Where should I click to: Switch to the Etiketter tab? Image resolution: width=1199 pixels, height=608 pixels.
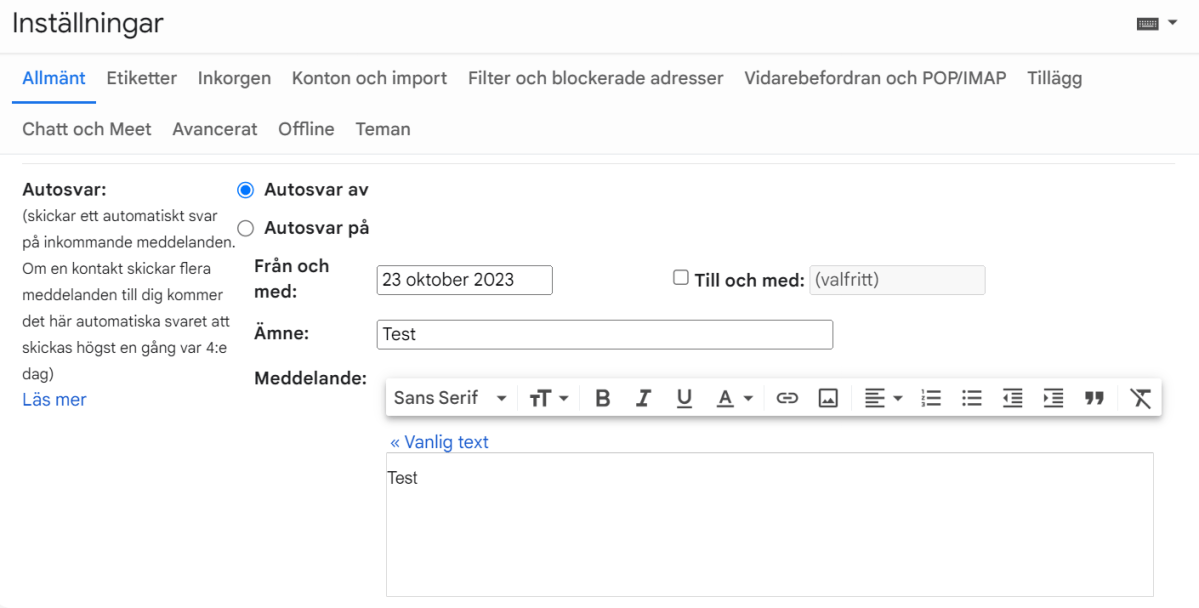click(141, 77)
